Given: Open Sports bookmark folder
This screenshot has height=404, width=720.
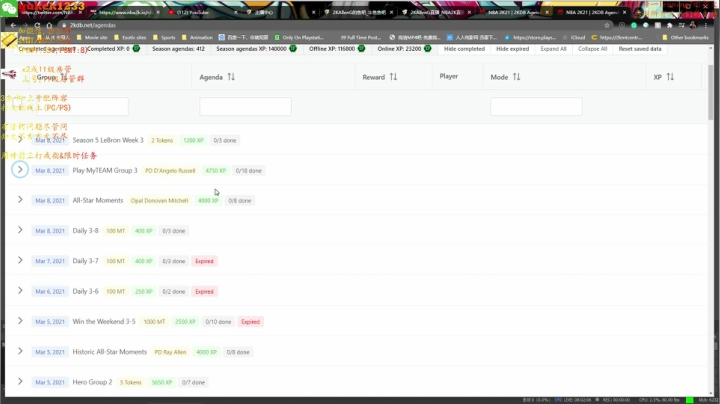Looking at the screenshot, I should (164, 38).
